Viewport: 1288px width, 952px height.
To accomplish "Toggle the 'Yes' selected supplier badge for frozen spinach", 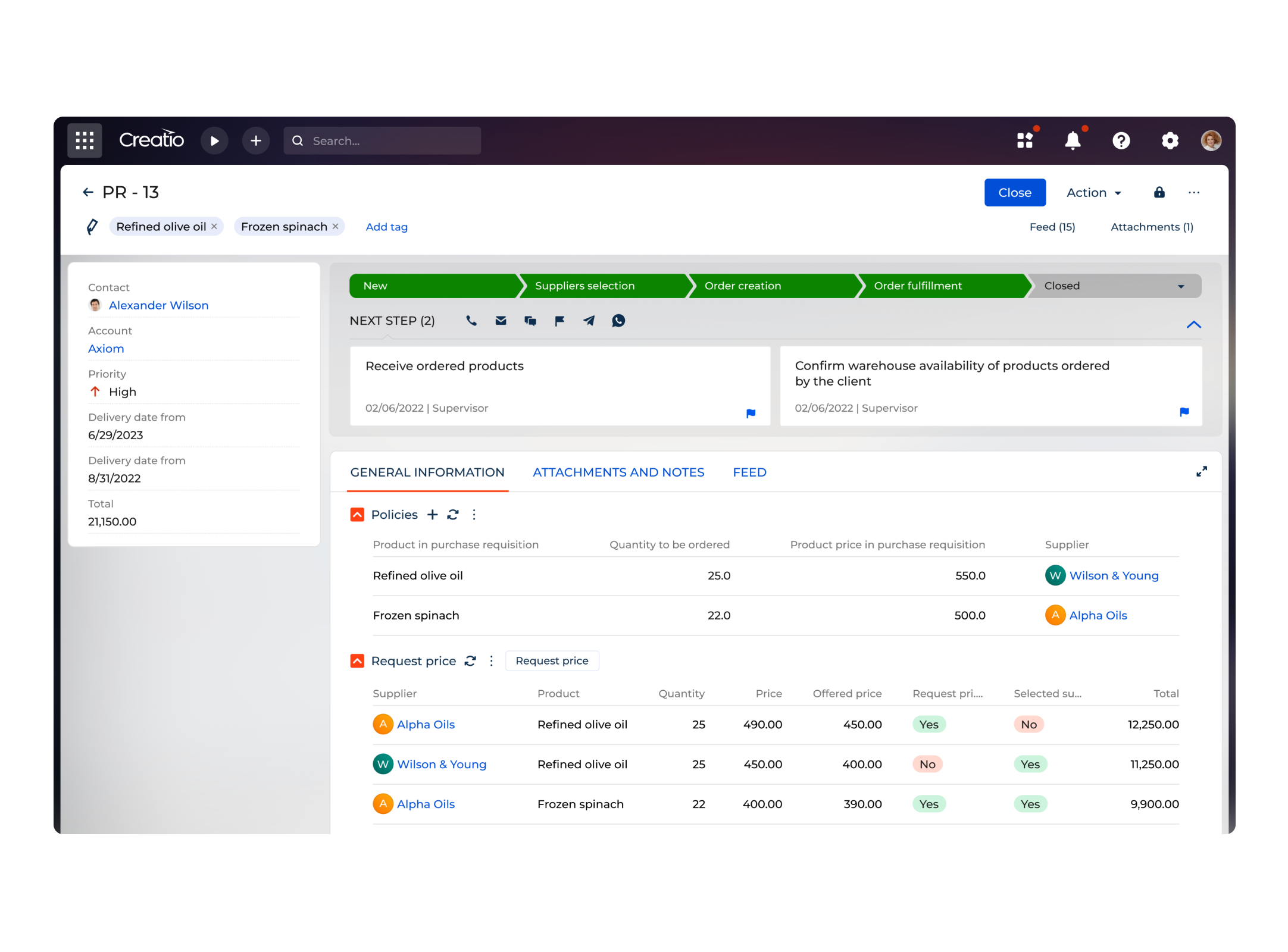I will [1030, 804].
